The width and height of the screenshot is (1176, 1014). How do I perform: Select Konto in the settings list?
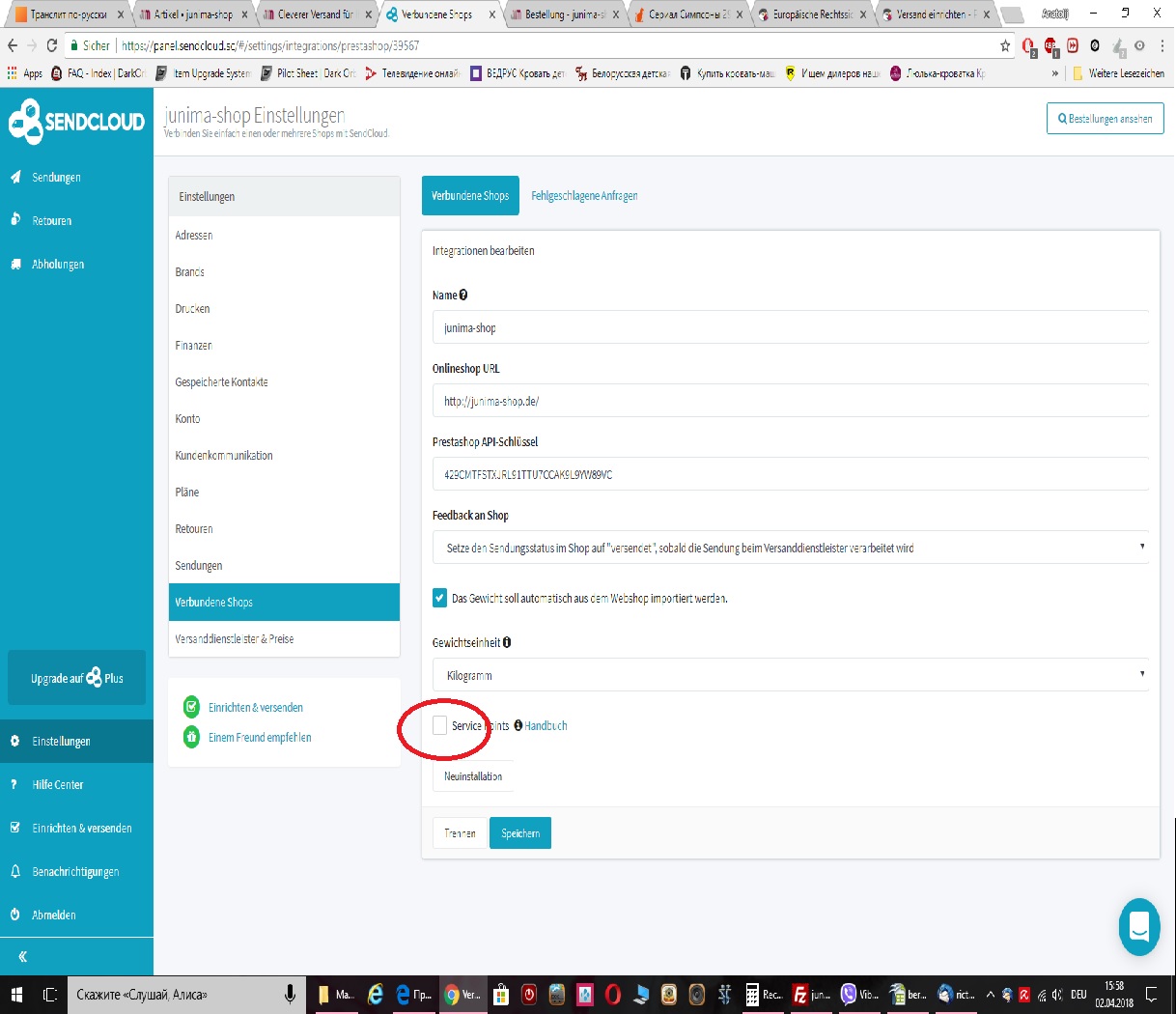tap(284, 419)
